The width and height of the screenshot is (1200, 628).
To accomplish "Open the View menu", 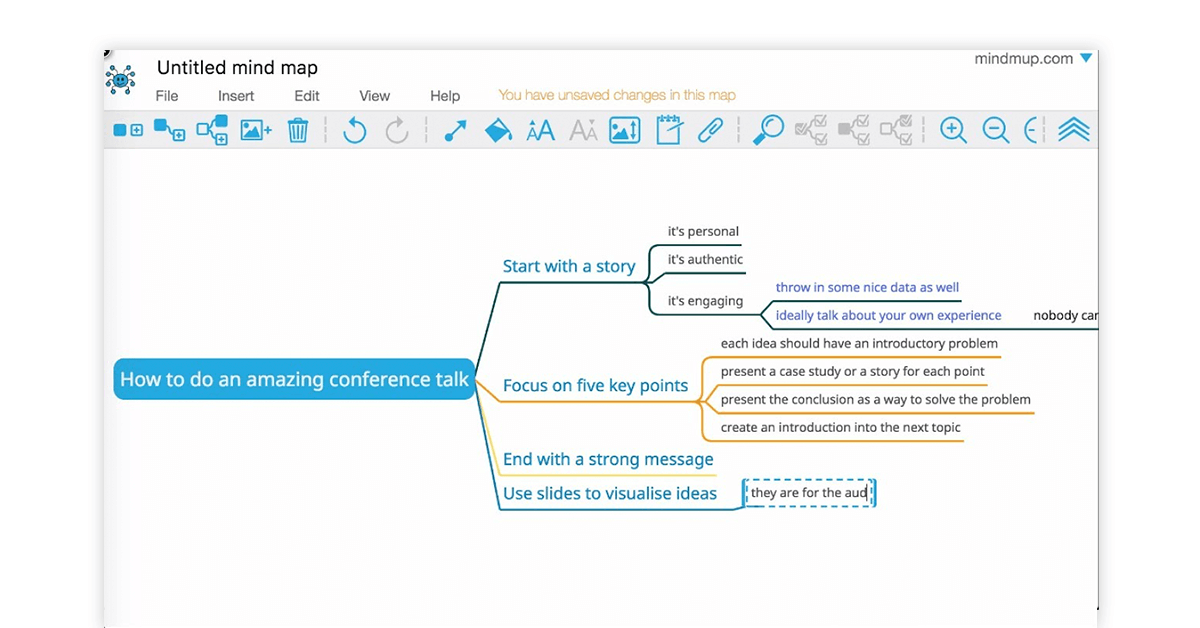I will coord(375,96).
